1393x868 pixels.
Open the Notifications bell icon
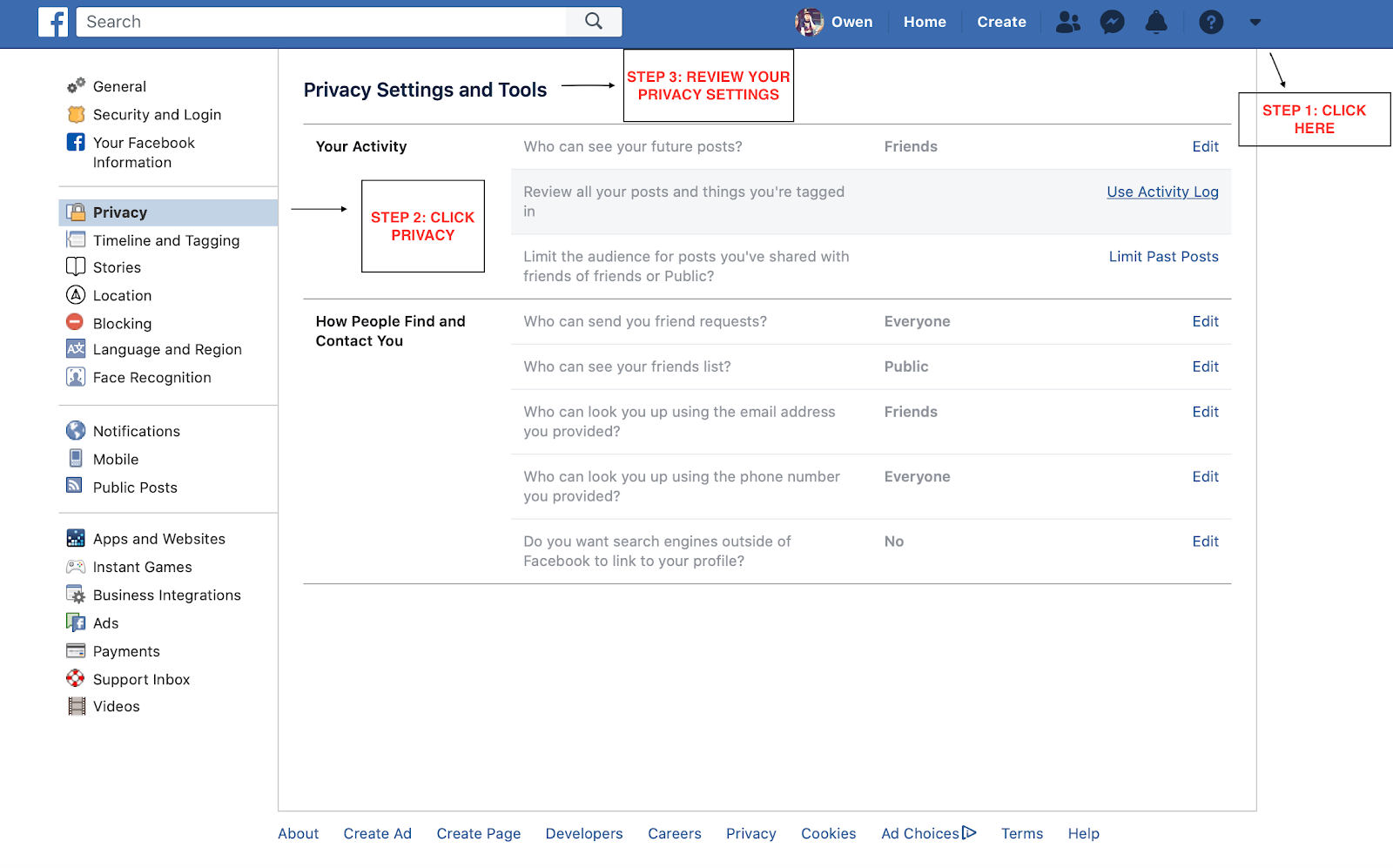click(x=1156, y=22)
